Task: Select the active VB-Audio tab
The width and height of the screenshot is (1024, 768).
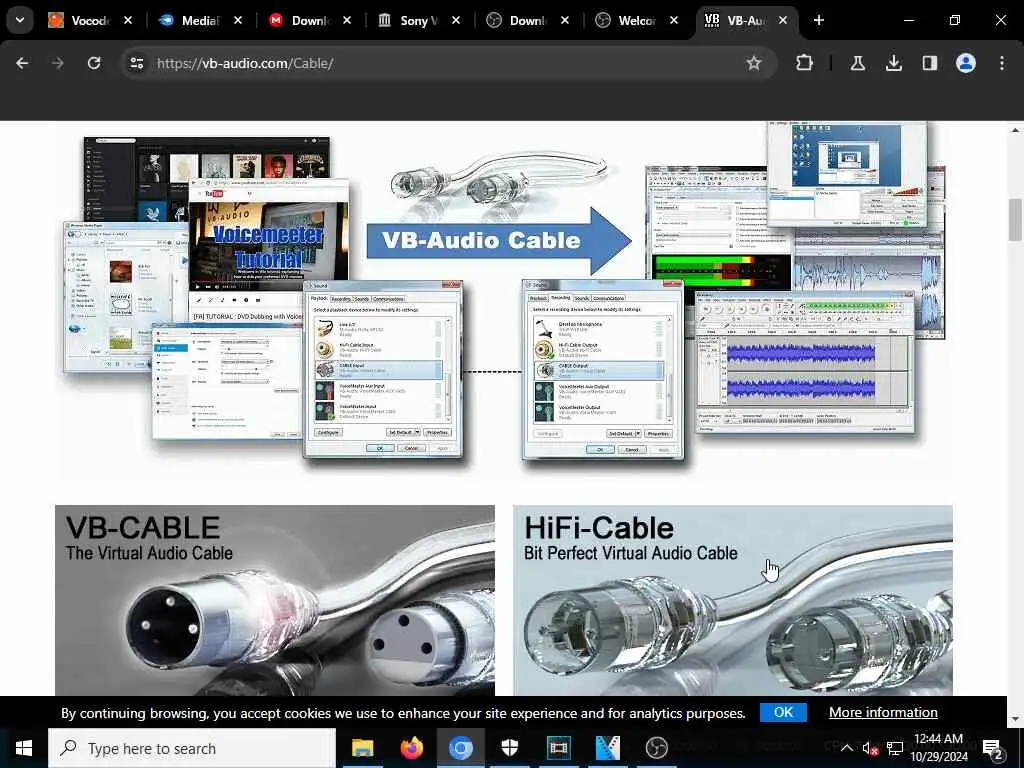Action: point(746,21)
